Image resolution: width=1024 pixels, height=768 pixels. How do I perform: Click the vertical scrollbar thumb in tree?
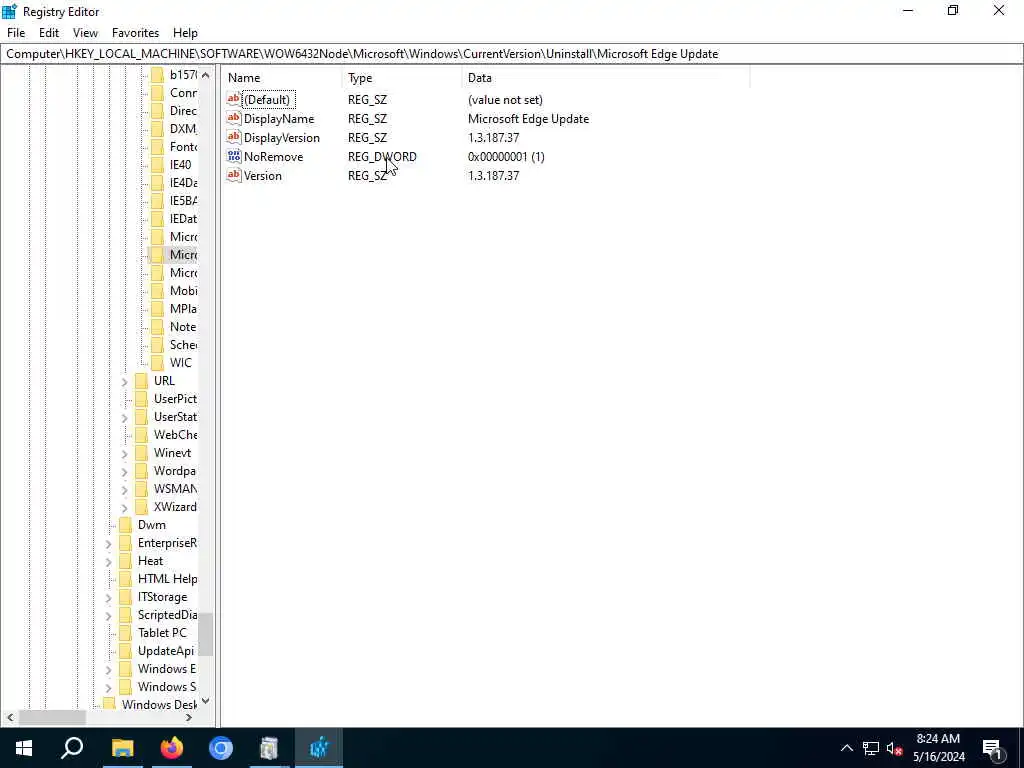[x=206, y=633]
